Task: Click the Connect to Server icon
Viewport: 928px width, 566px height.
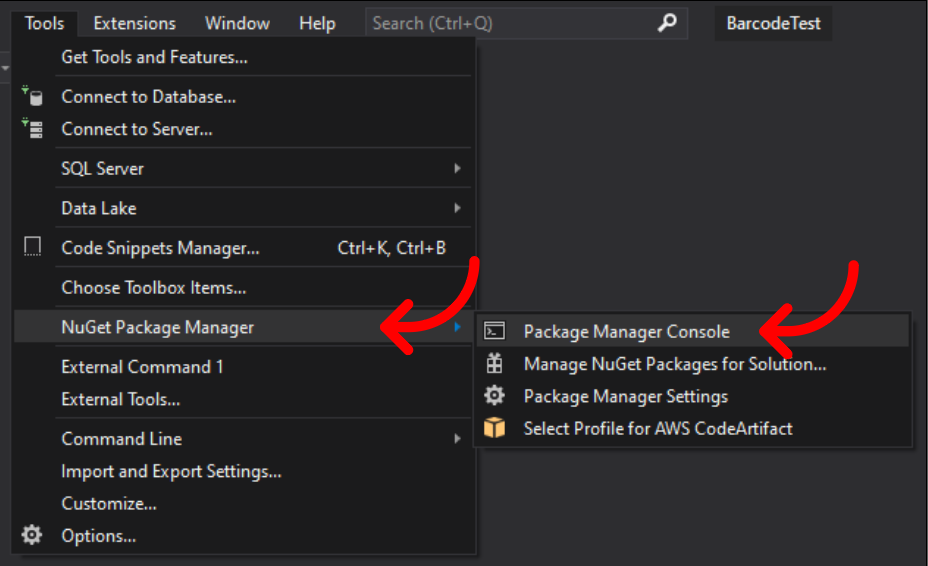Action: coord(33,128)
